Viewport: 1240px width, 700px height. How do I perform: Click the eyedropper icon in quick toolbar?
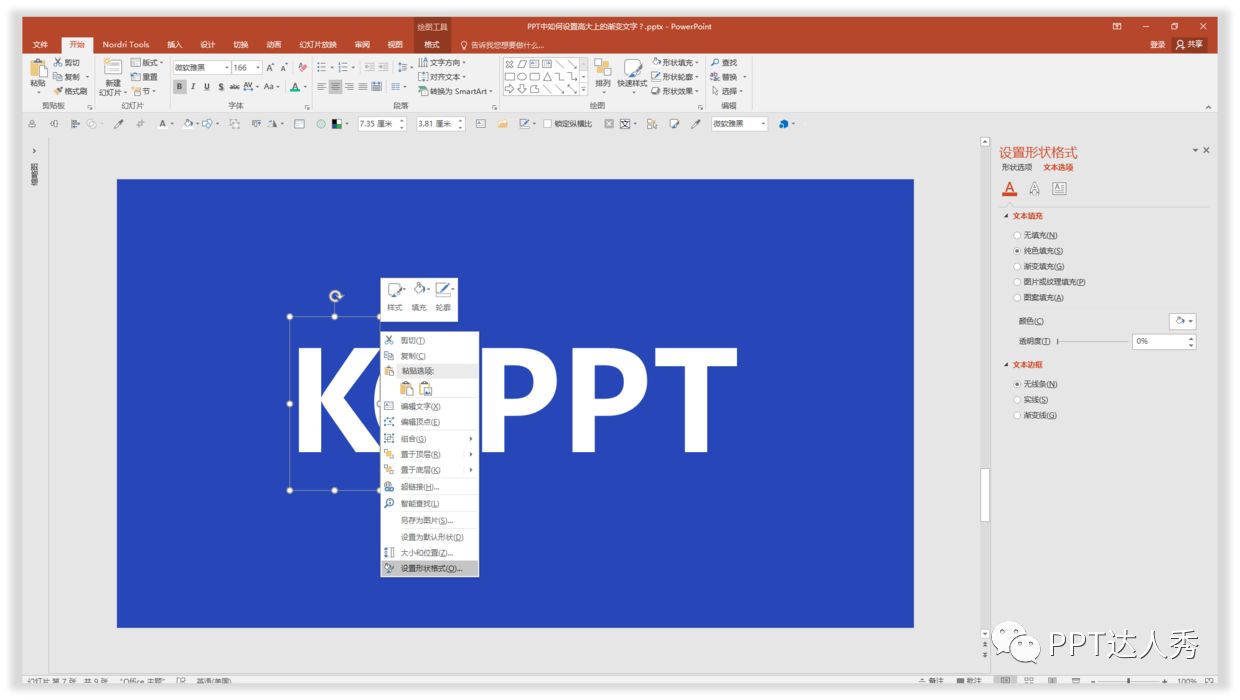click(x=118, y=124)
